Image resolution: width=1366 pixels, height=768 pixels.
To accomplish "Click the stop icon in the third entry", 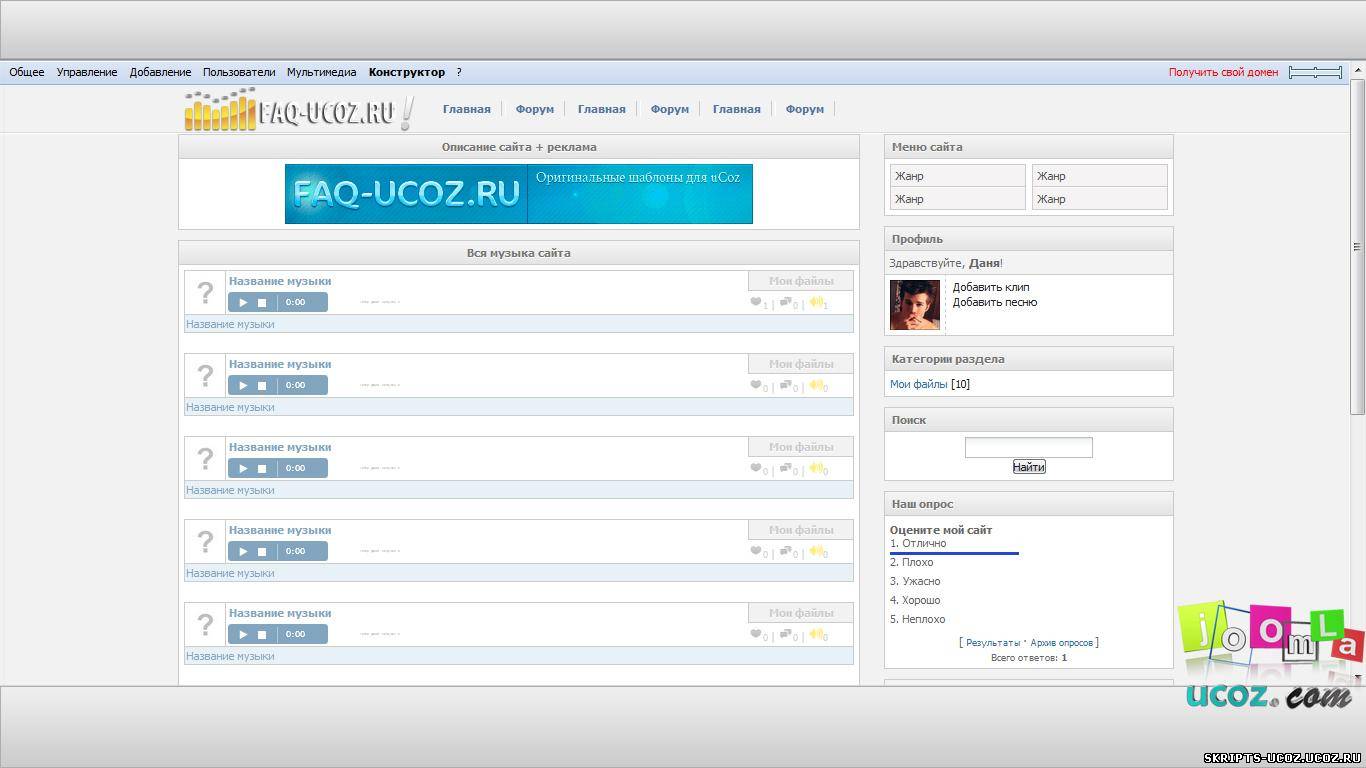I will pyautogui.click(x=262, y=468).
